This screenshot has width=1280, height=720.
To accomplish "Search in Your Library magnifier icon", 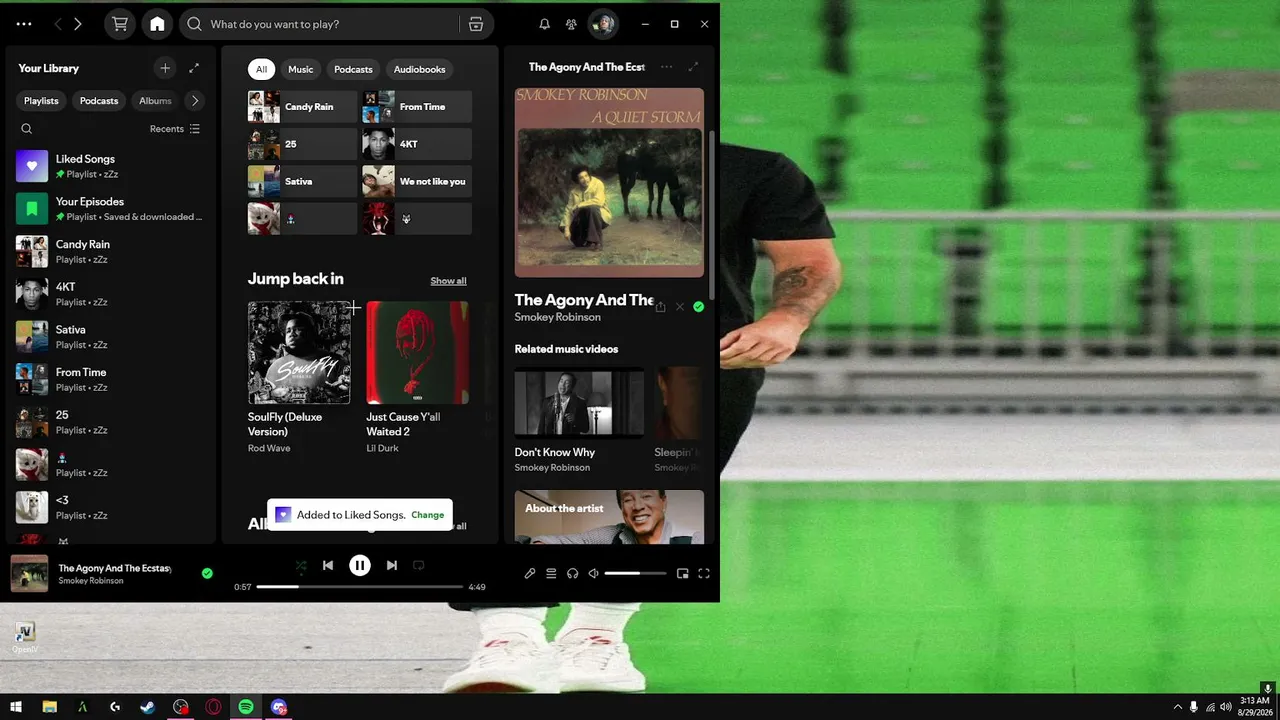I will [27, 129].
